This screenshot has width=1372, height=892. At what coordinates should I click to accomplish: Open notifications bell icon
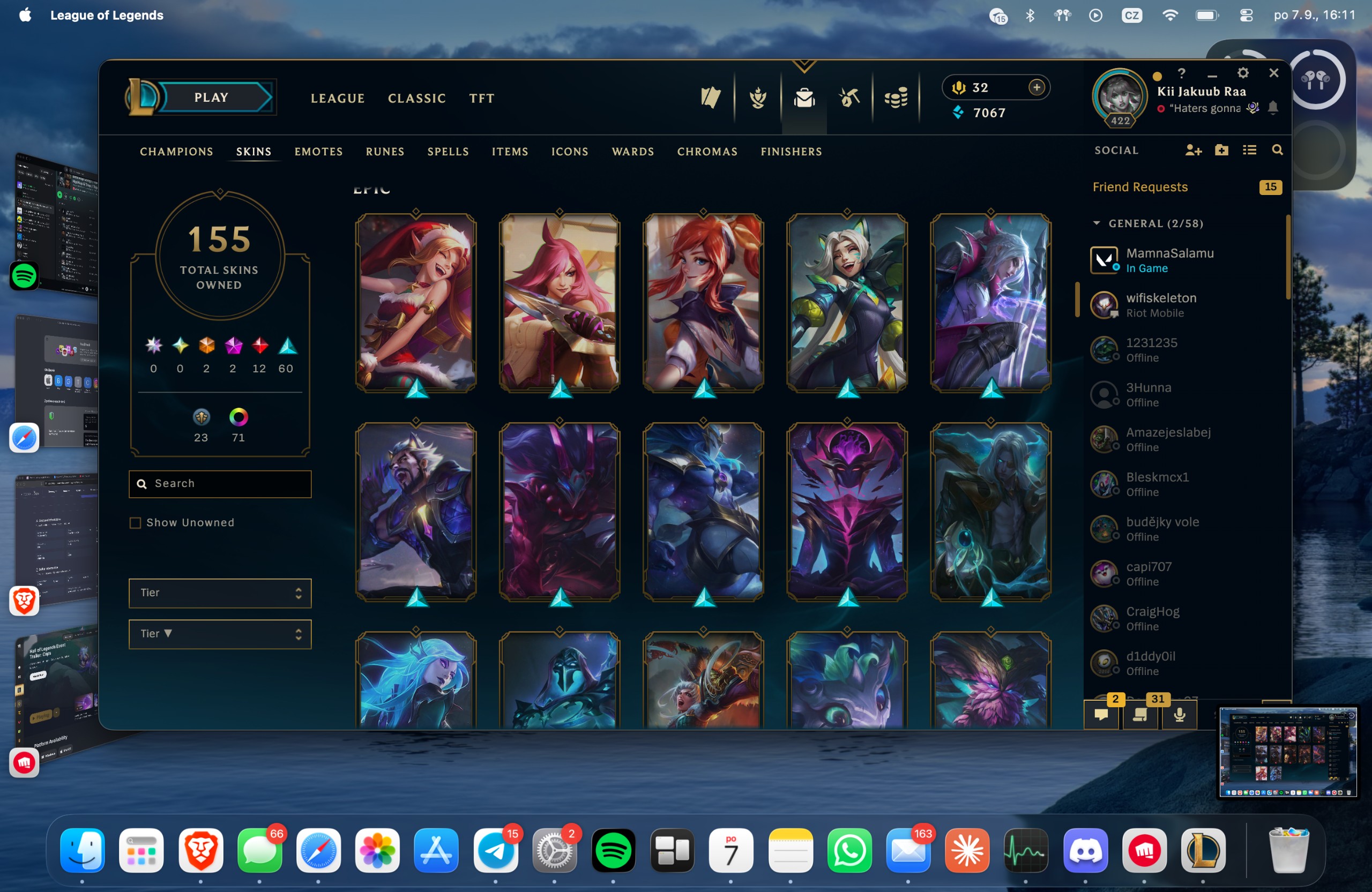(x=1273, y=108)
